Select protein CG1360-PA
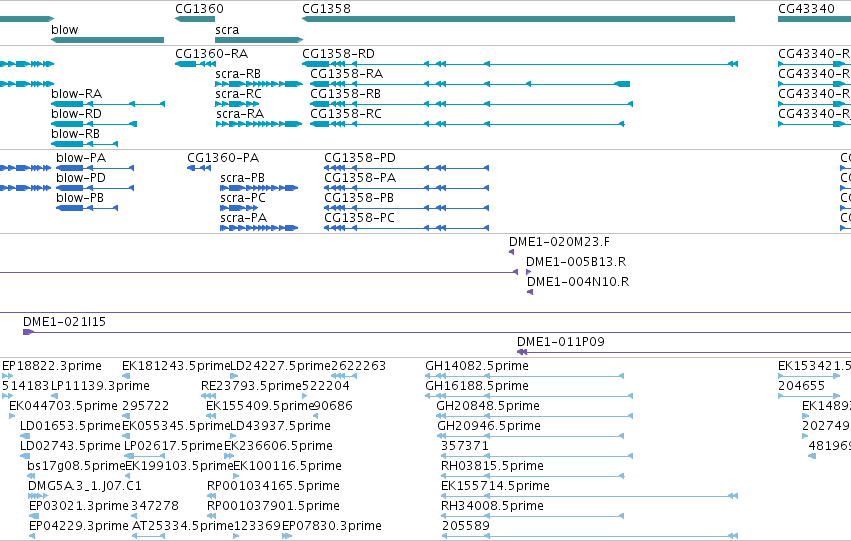851x541 pixels. coord(199,168)
